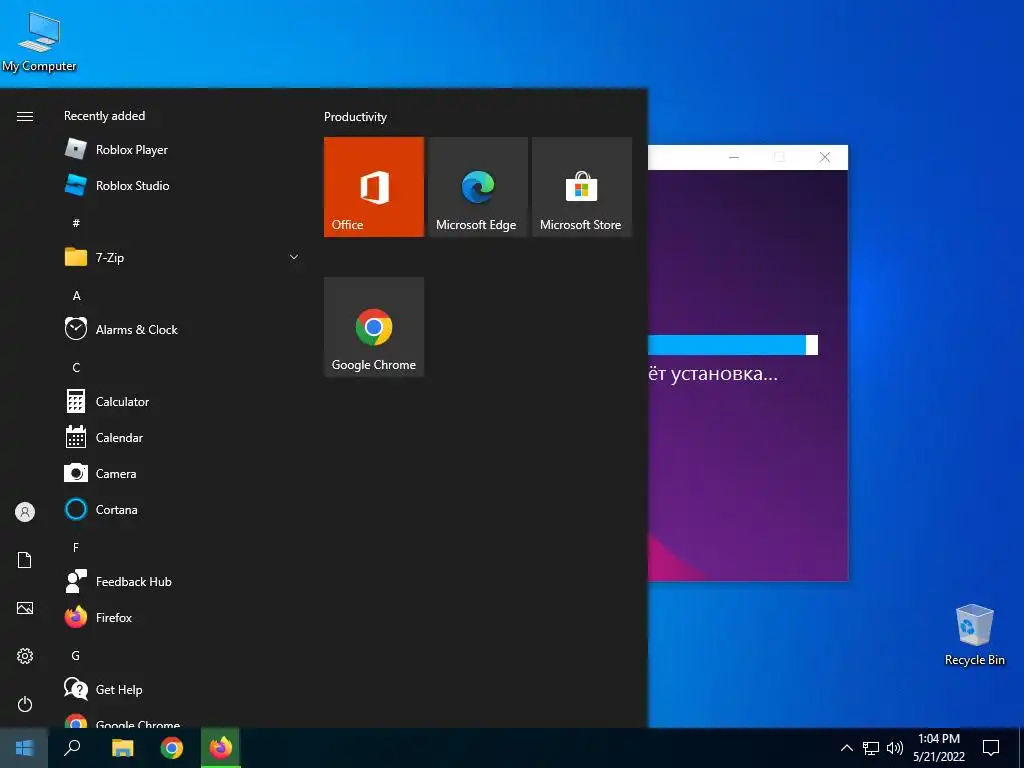Open taskbar Search magnifier
Screen dimensions: 1024x768
[72, 748]
